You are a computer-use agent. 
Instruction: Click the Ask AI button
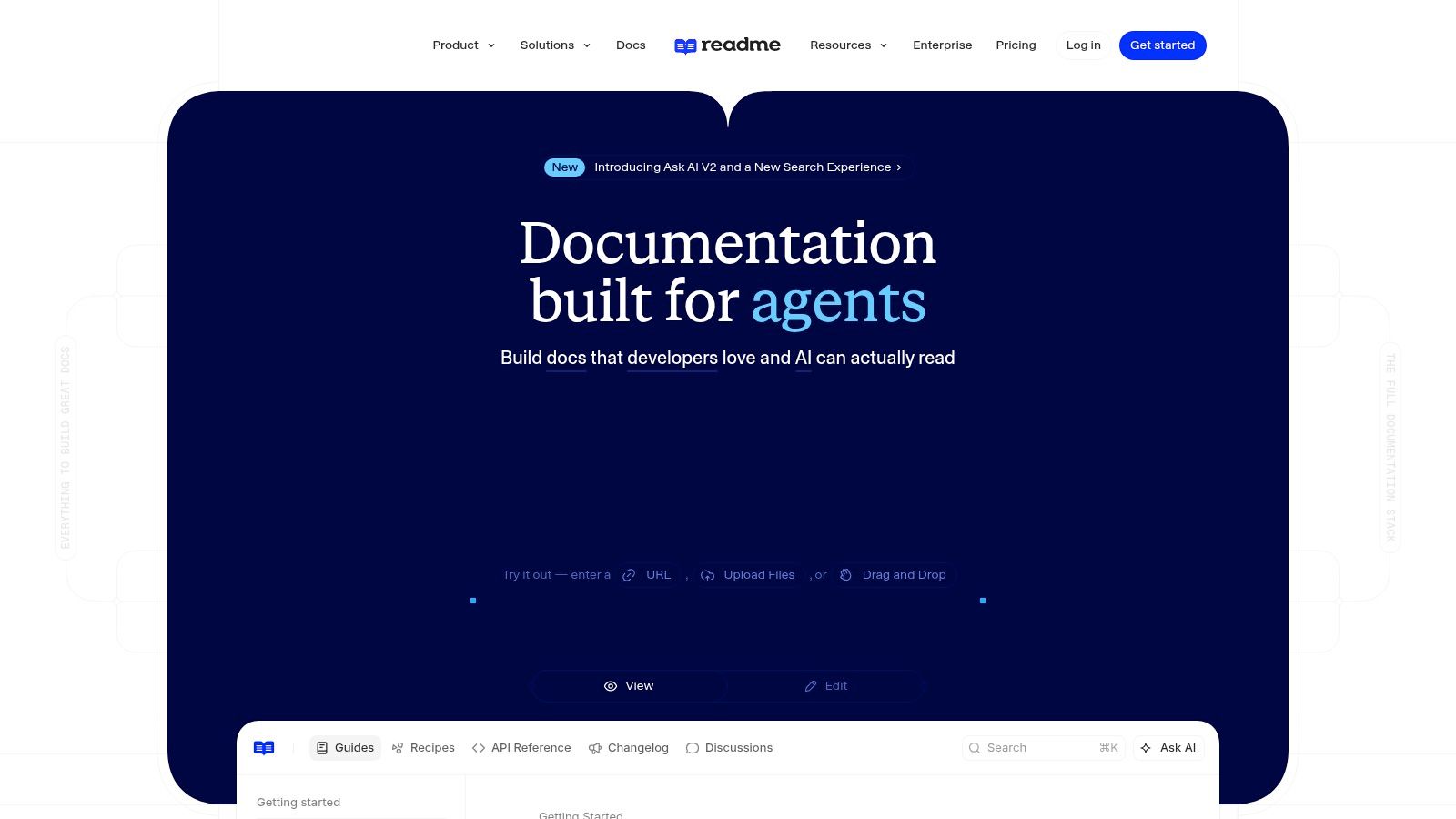coord(1168,748)
